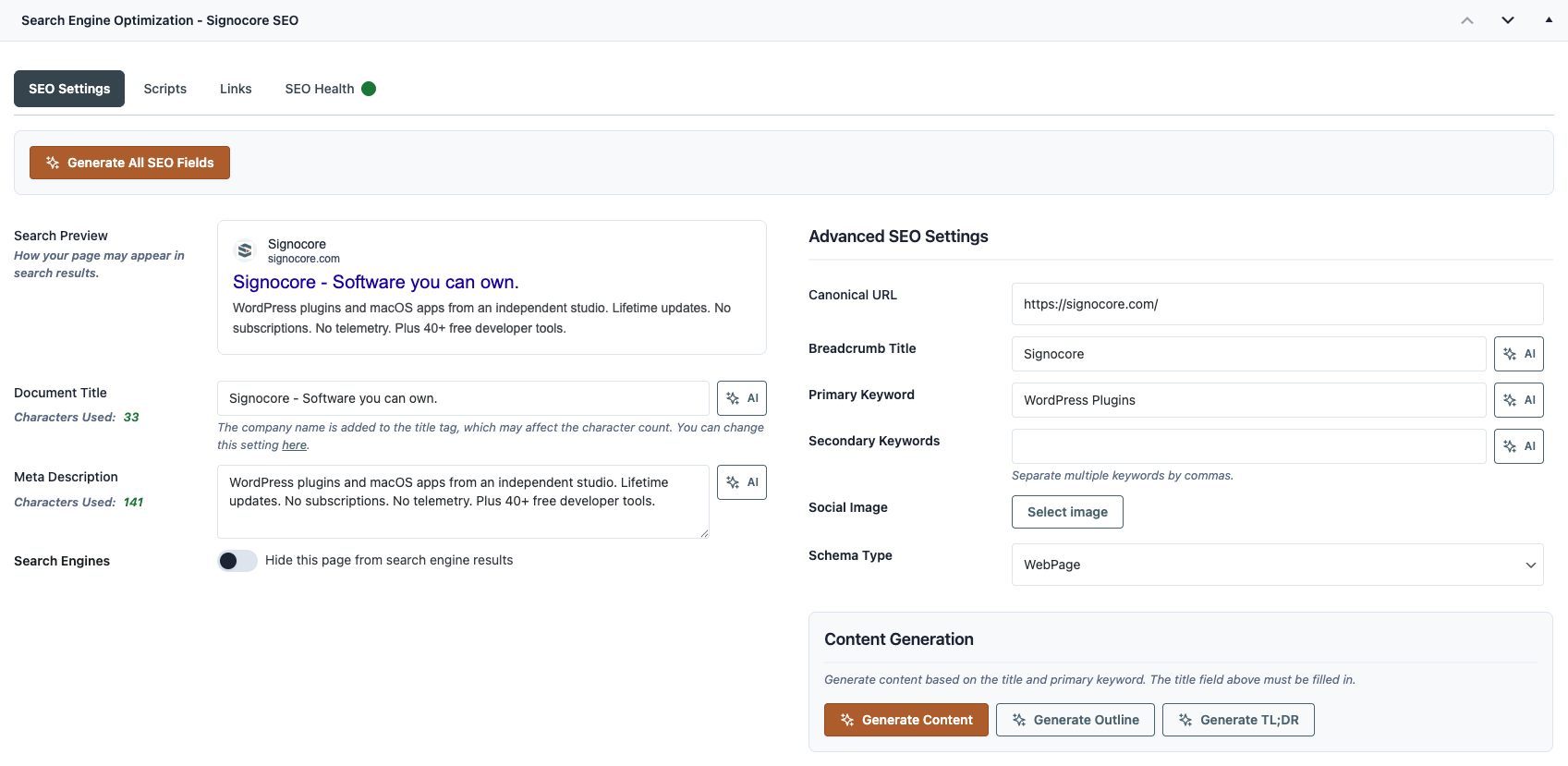
Task: Click 'Separate multiple keywords by commas.' hint
Action: click(1123, 476)
